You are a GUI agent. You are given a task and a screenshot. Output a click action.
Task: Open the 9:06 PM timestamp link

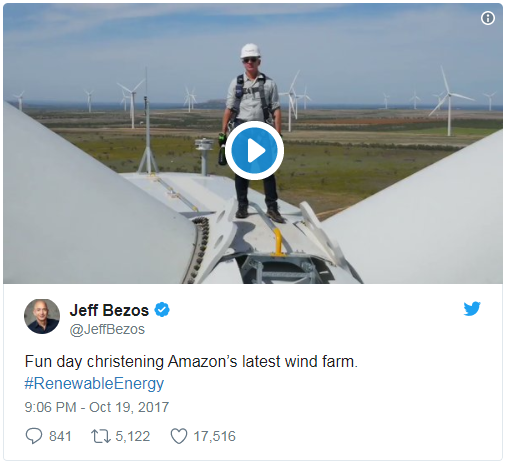[x=50, y=407]
